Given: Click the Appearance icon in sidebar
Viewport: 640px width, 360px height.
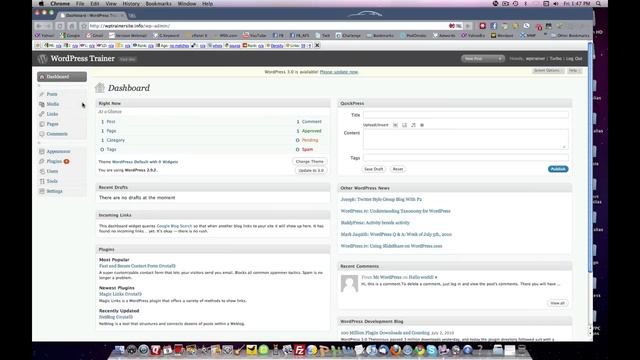Looking at the screenshot, I should [42, 151].
